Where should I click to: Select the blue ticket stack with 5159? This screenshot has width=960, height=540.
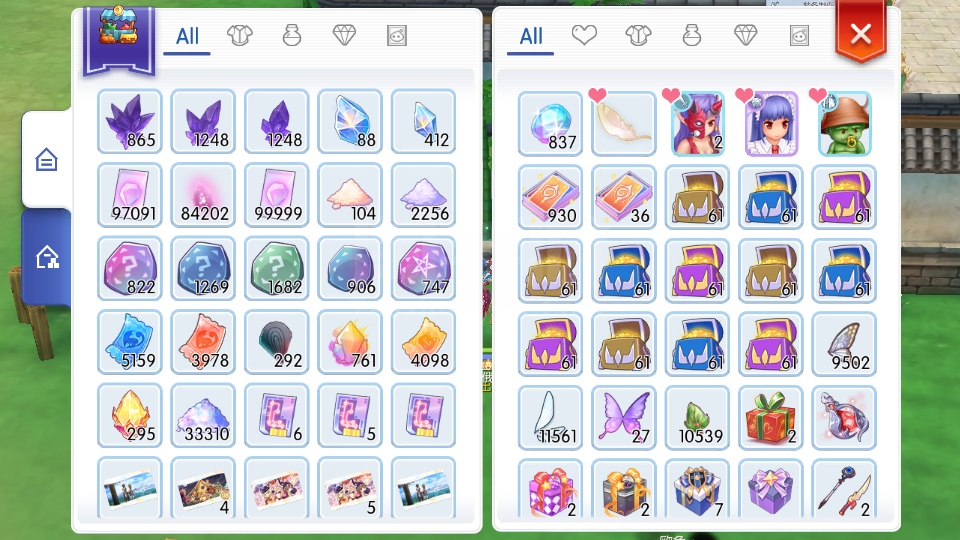(x=130, y=342)
